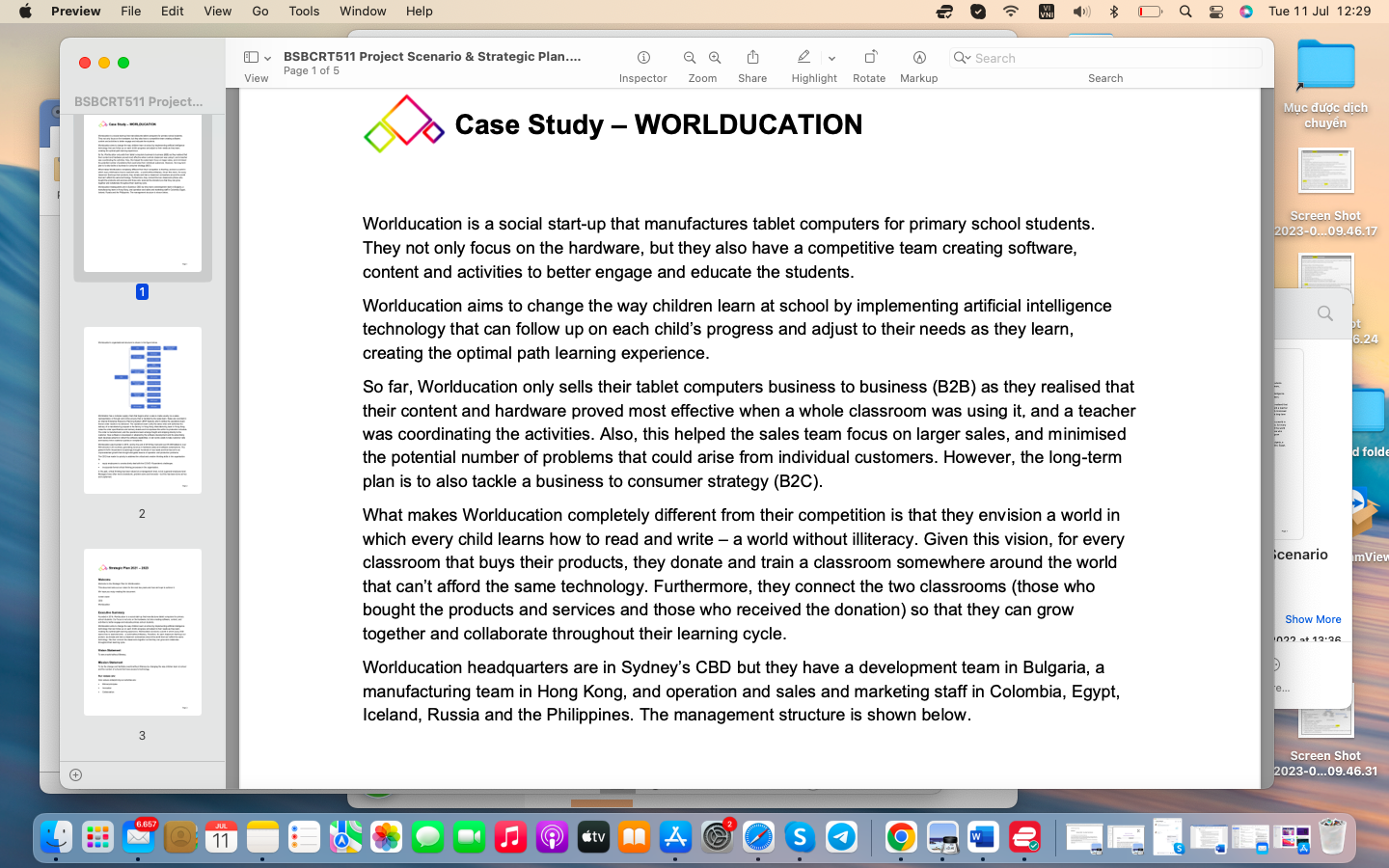
Task: Open FaceTime in the Dock
Action: [469, 837]
